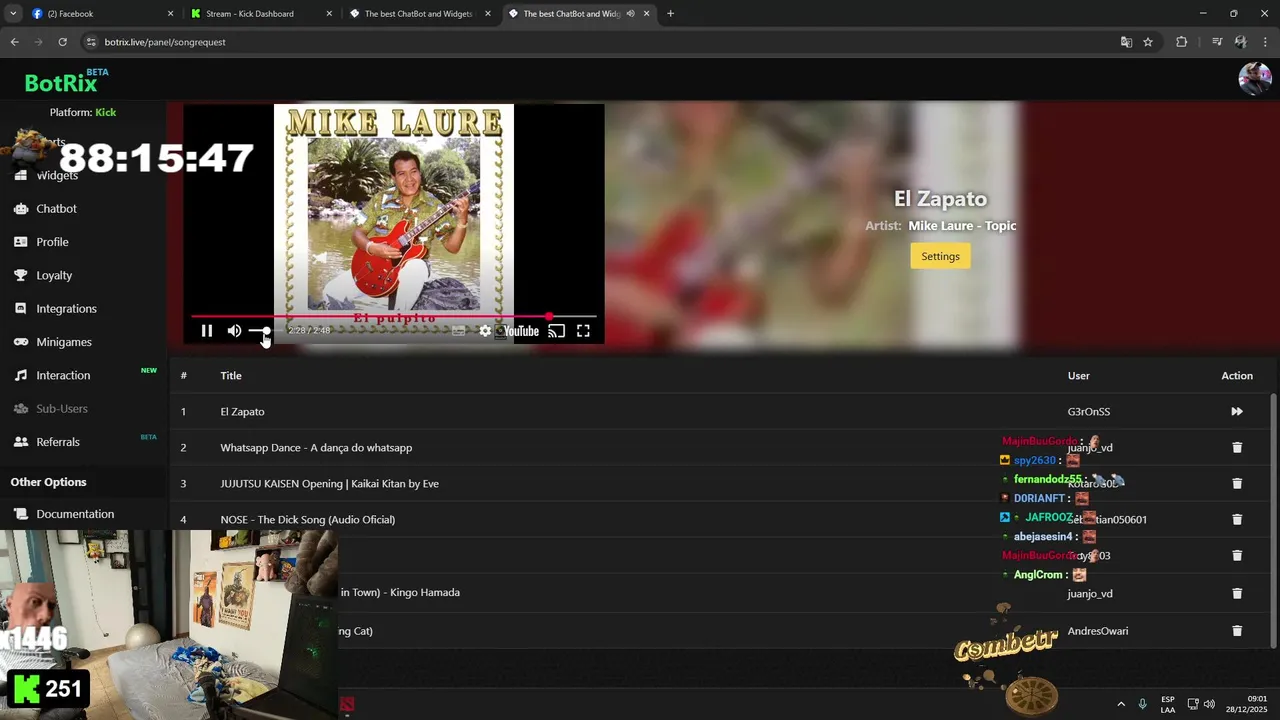
Task: Click the Loyalty trophy icon
Action: coord(20,275)
